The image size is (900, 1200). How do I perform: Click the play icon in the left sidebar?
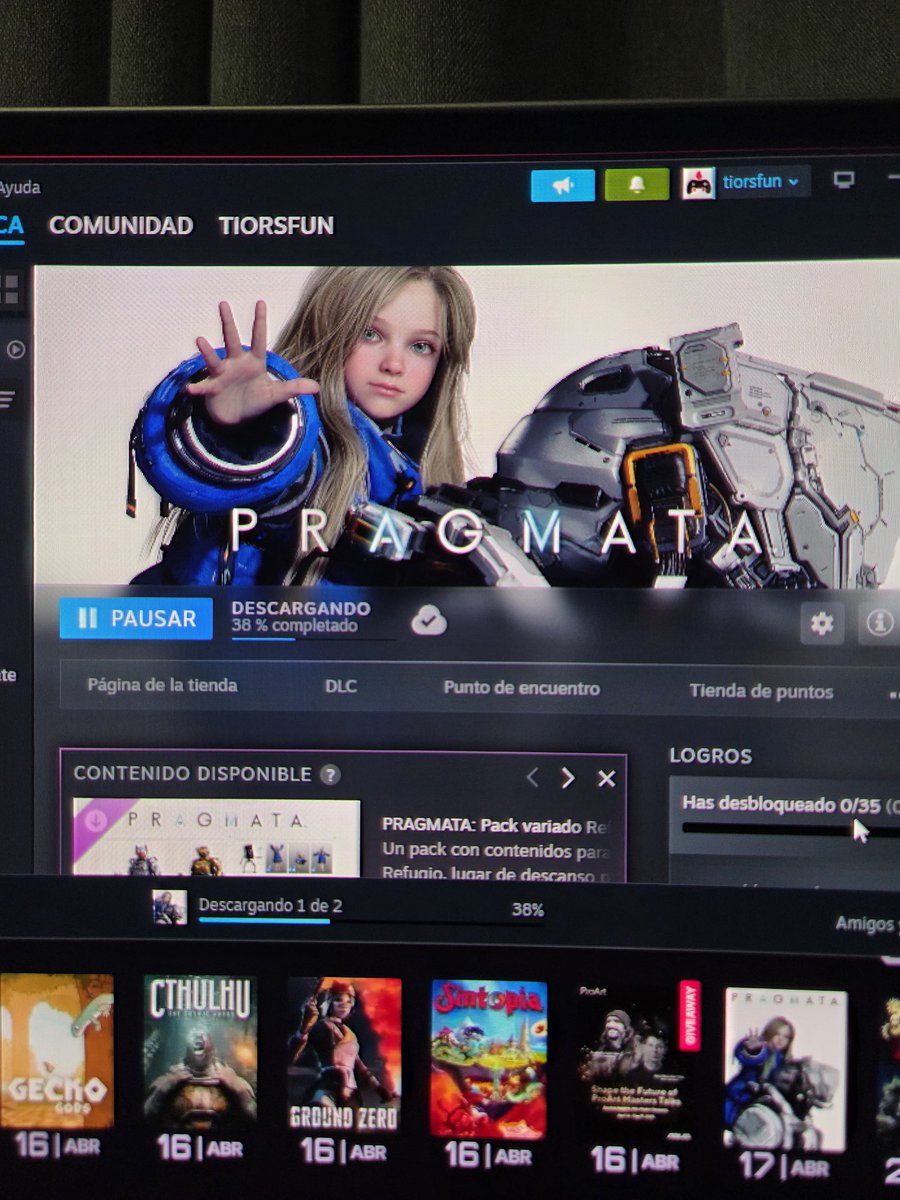tap(14, 350)
